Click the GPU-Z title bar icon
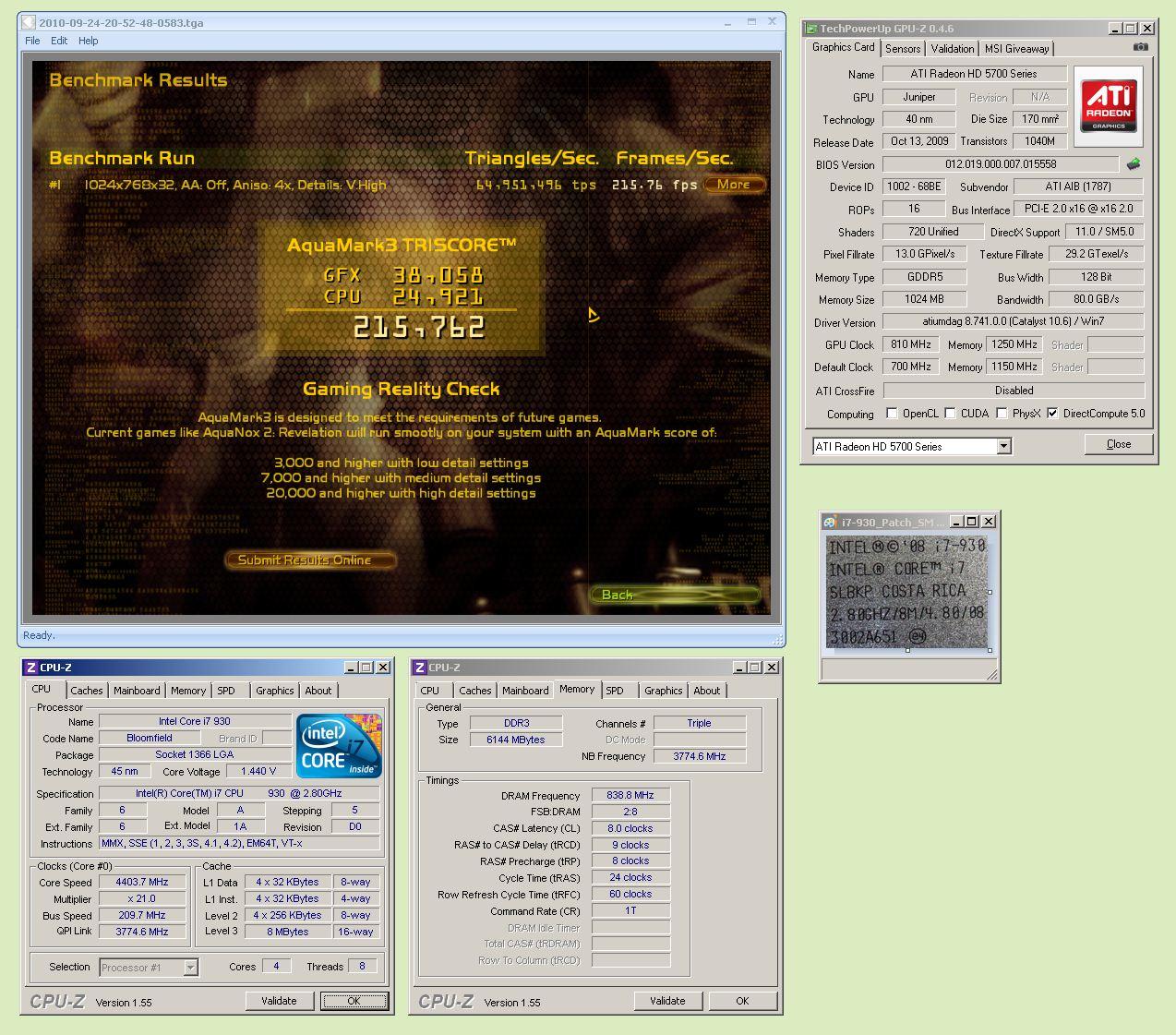1176x1035 pixels. point(812,29)
